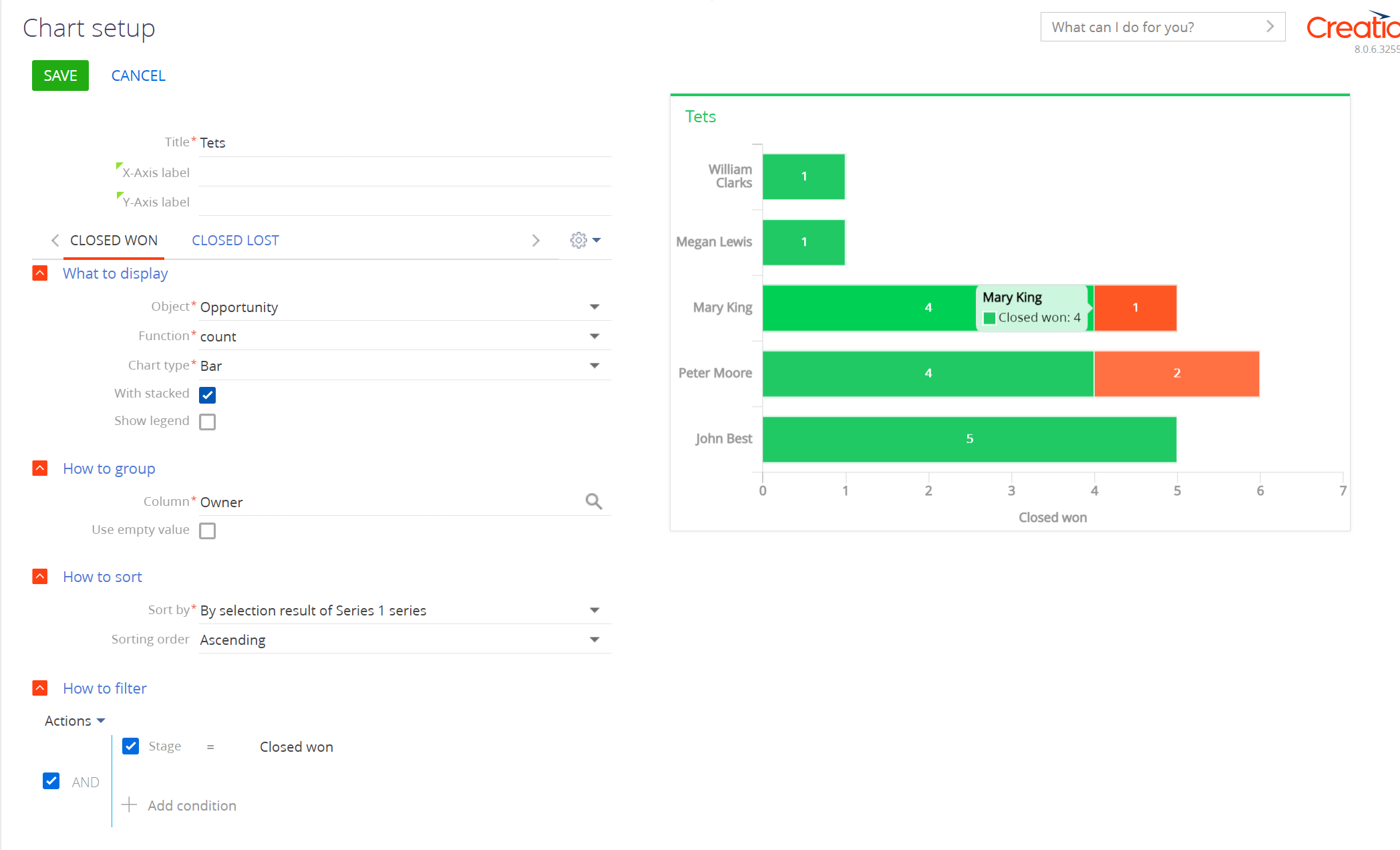This screenshot has height=850, width=1400.
Task: Click the plus icon beside Add condition
Action: (129, 805)
